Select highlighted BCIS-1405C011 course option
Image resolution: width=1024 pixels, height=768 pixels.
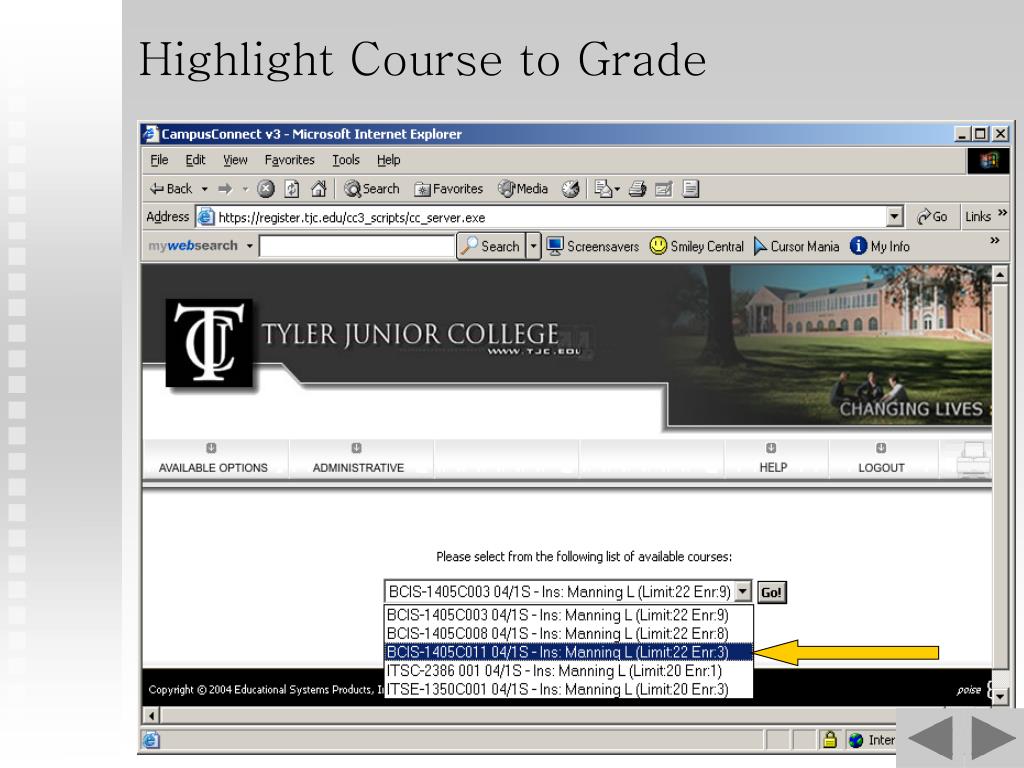pos(568,652)
